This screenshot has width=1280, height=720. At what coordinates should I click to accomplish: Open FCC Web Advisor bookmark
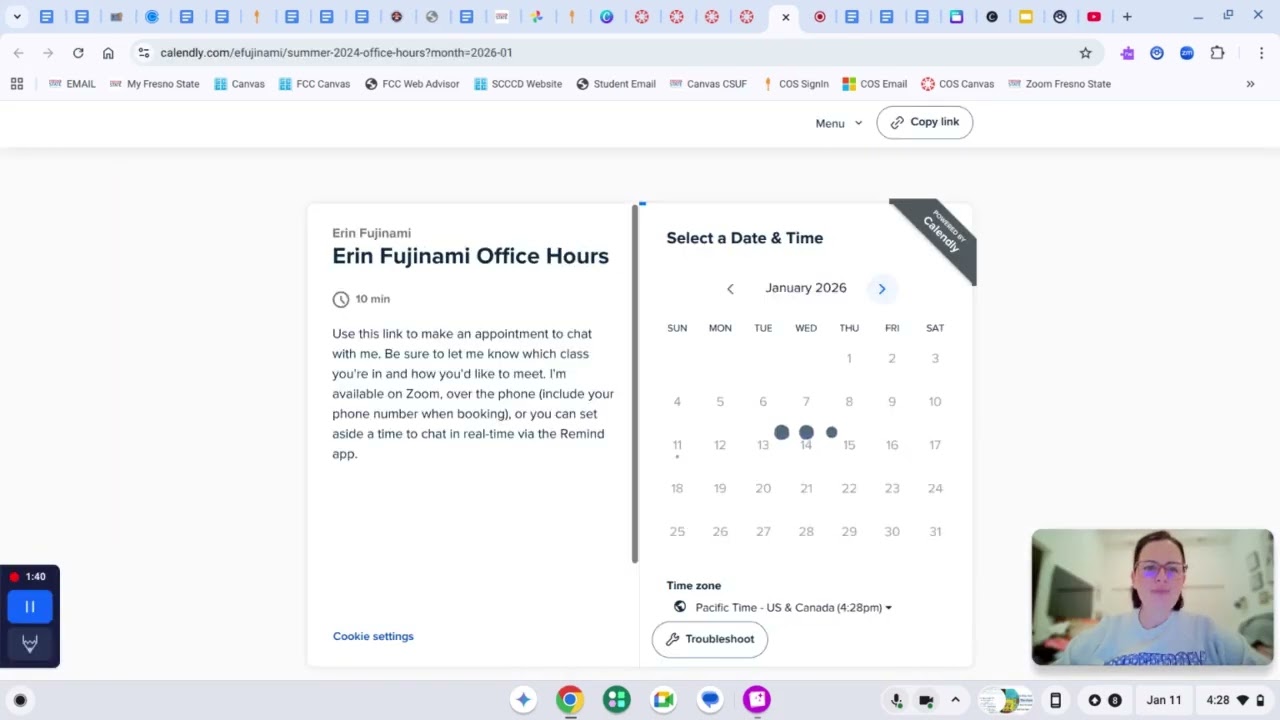tap(412, 84)
